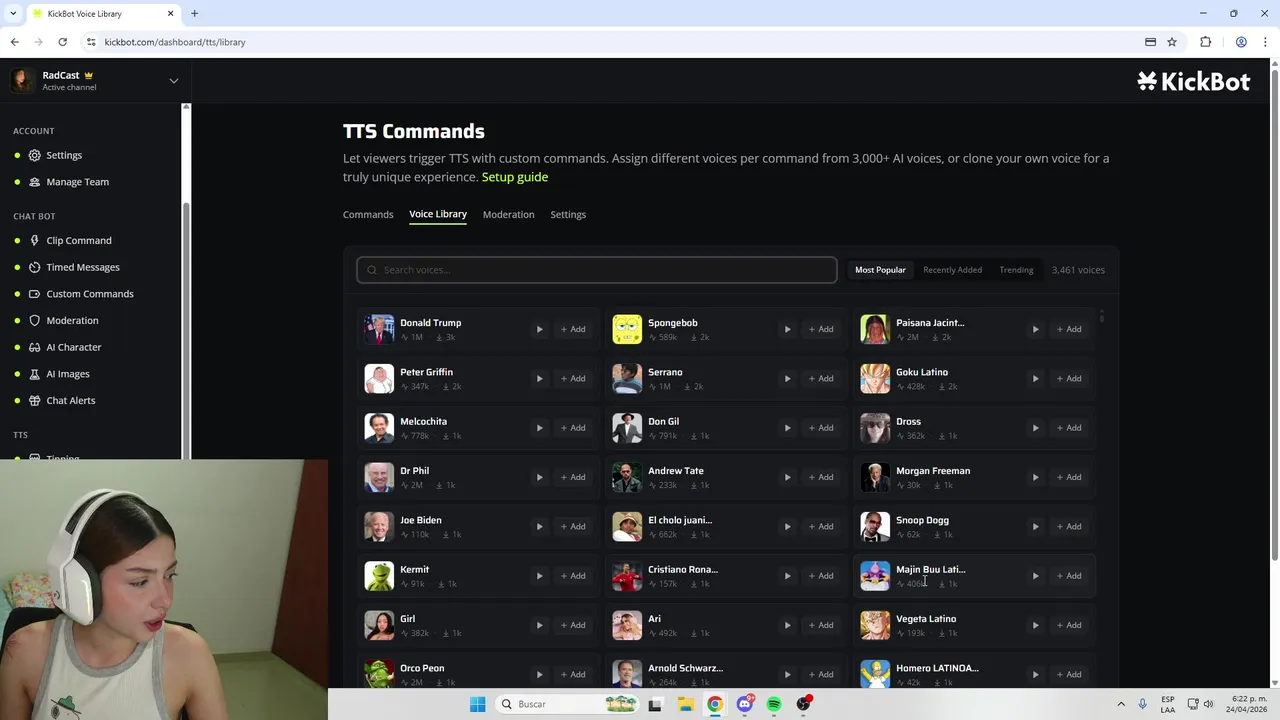Play the Andrew Tate voice preview
The width and height of the screenshot is (1280, 720).
[787, 477]
